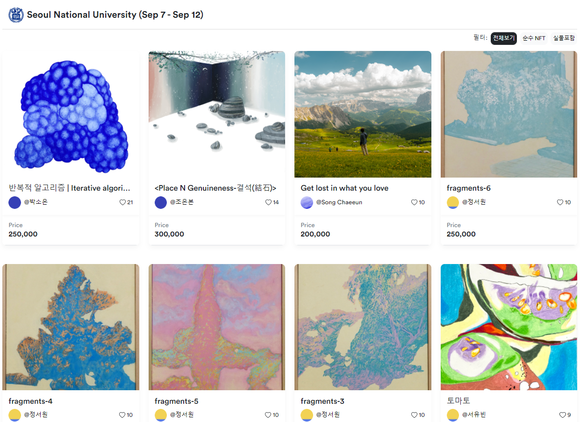Click the fragments-5 title

pyautogui.click(x=176, y=401)
